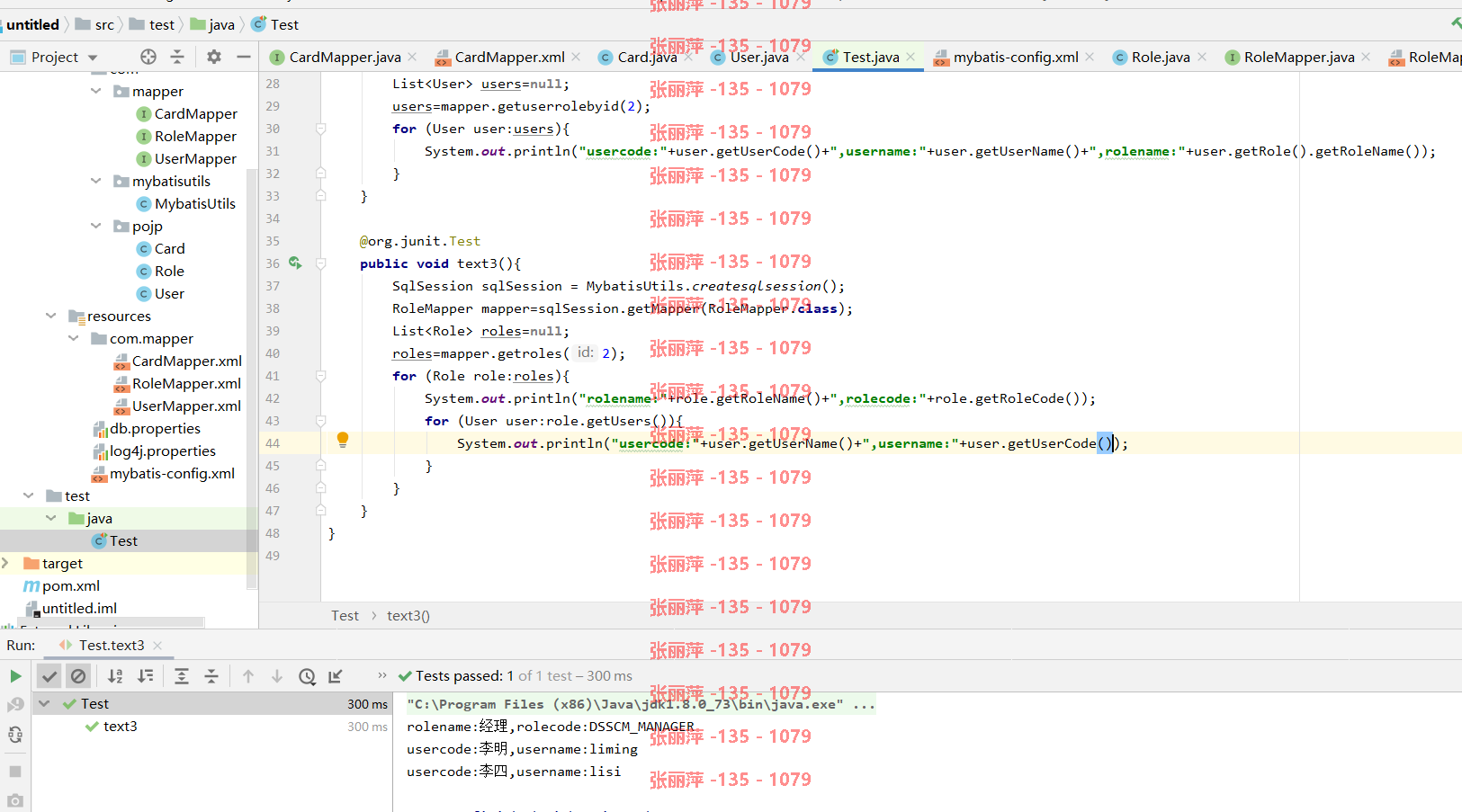
Task: Stop the running process
Action: pos(15,772)
